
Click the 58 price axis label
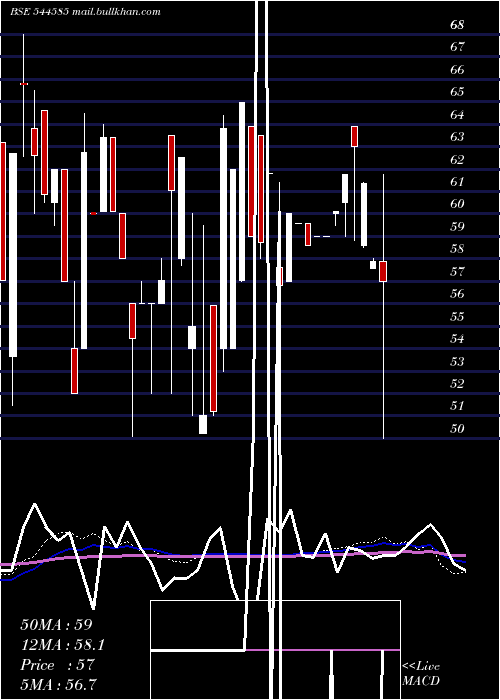pyautogui.click(x=457, y=249)
